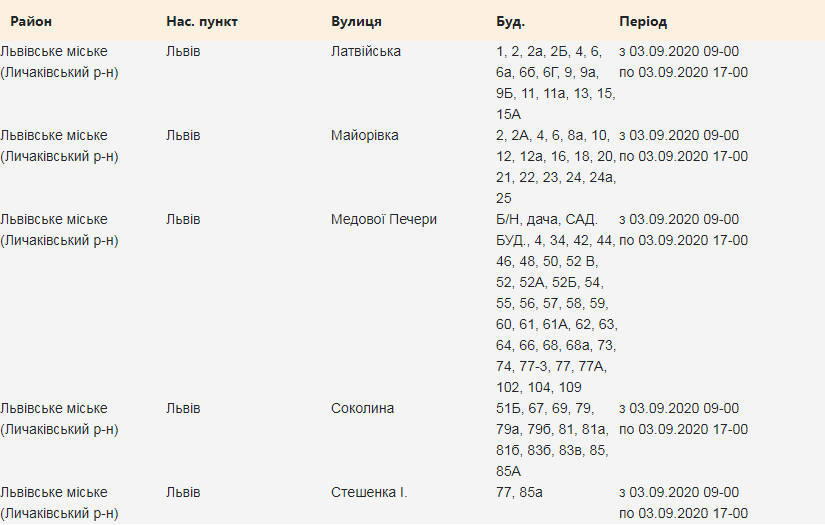Select the district cell in Соколина row

(60, 418)
